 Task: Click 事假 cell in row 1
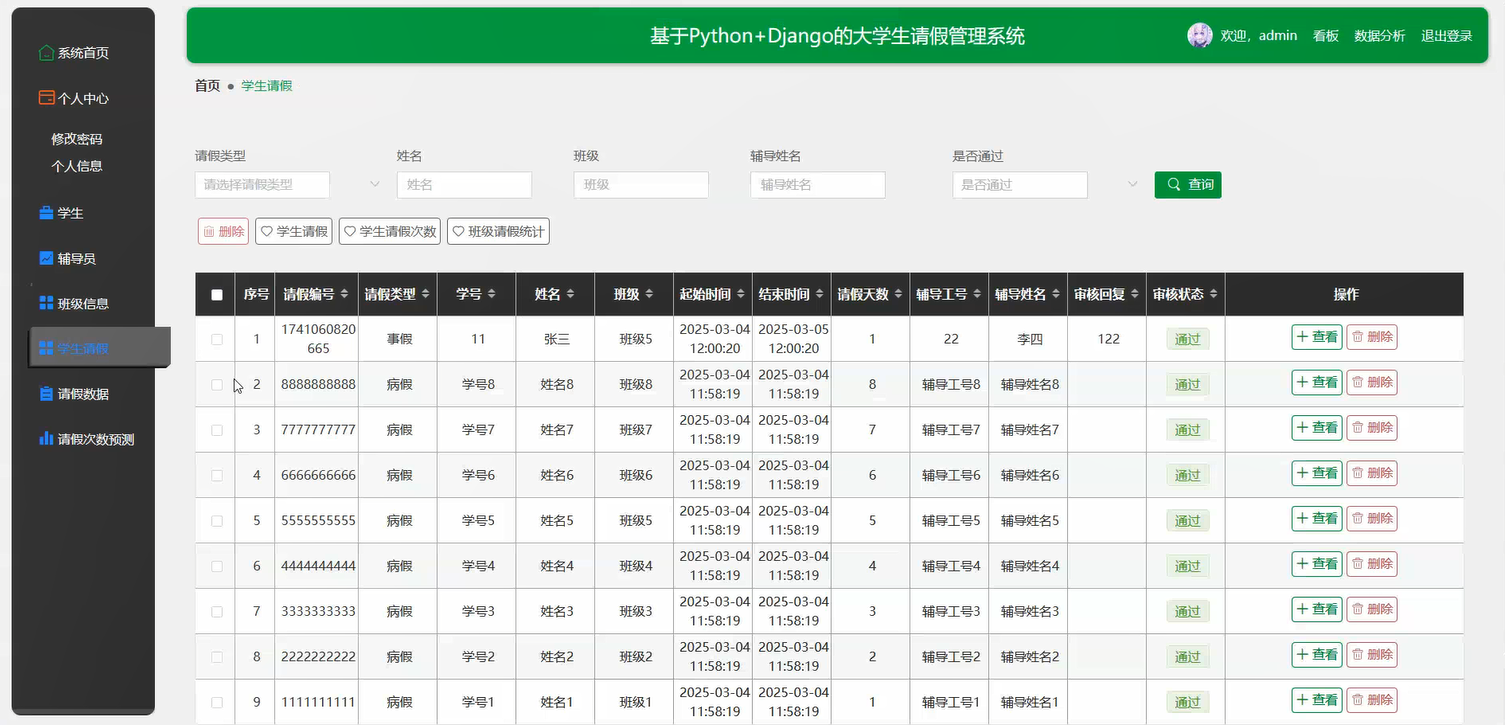click(399, 339)
